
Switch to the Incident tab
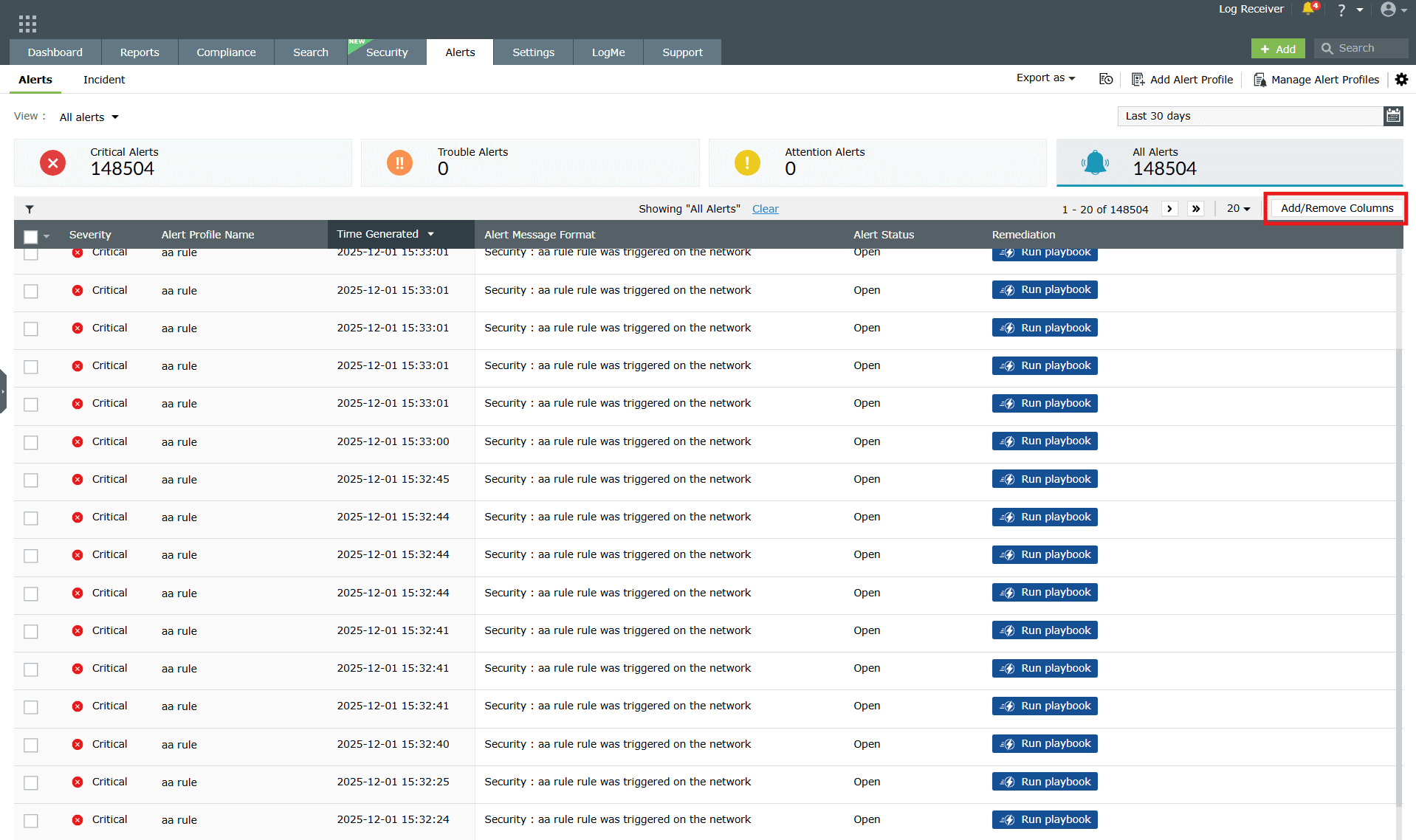point(103,80)
